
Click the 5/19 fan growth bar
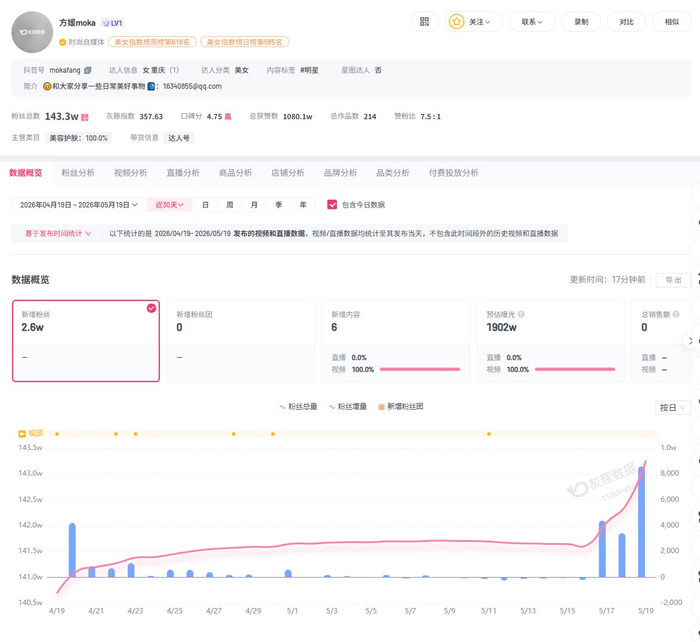(x=642, y=522)
